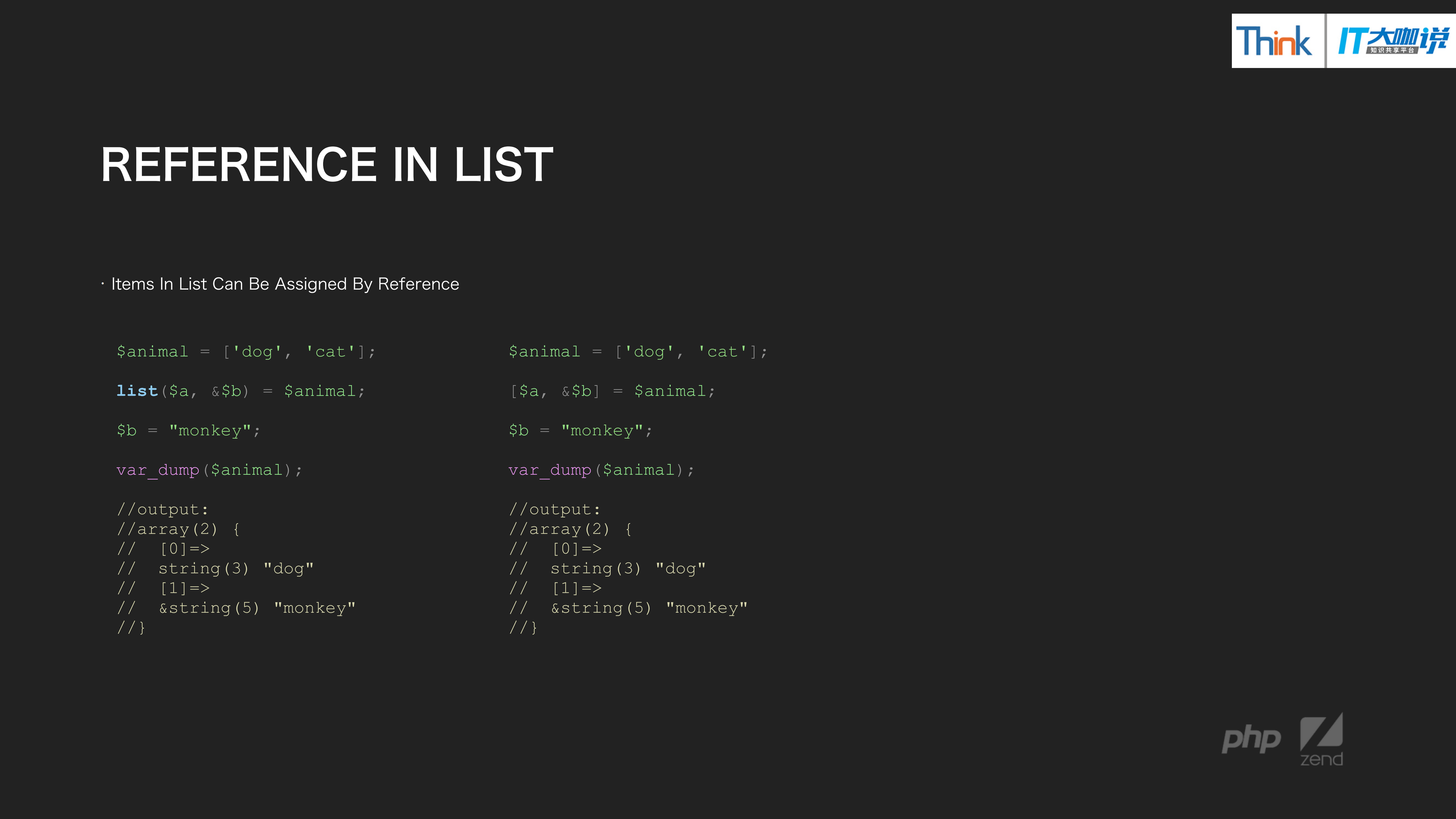Click the blue list keyword in code
This screenshot has height=819, width=1456.
point(137,391)
